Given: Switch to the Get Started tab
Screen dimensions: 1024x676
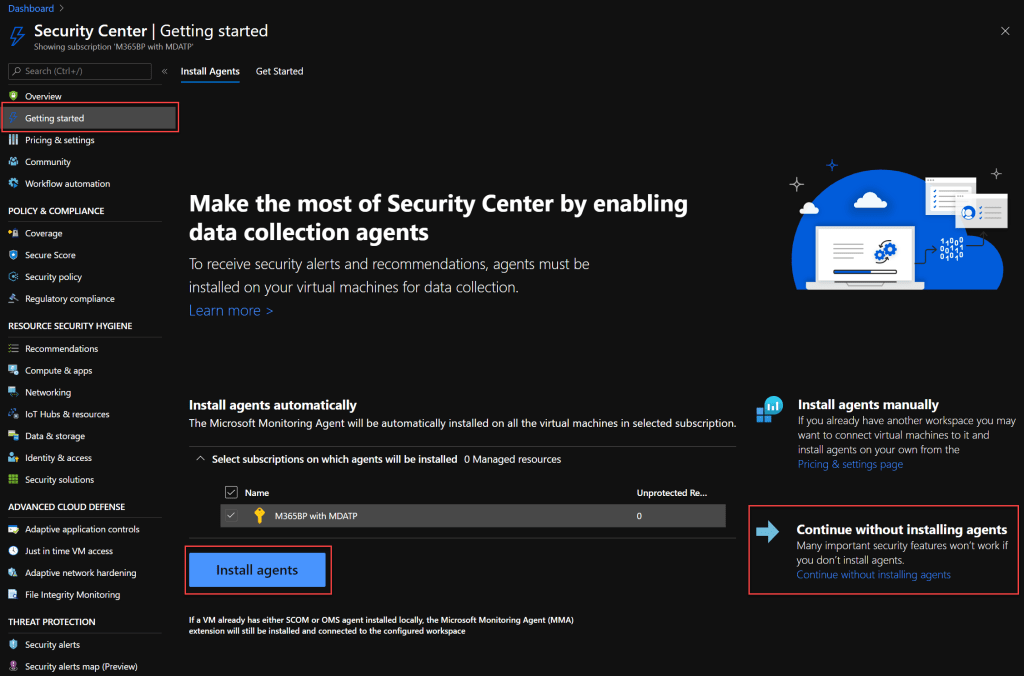Looking at the screenshot, I should (x=279, y=71).
